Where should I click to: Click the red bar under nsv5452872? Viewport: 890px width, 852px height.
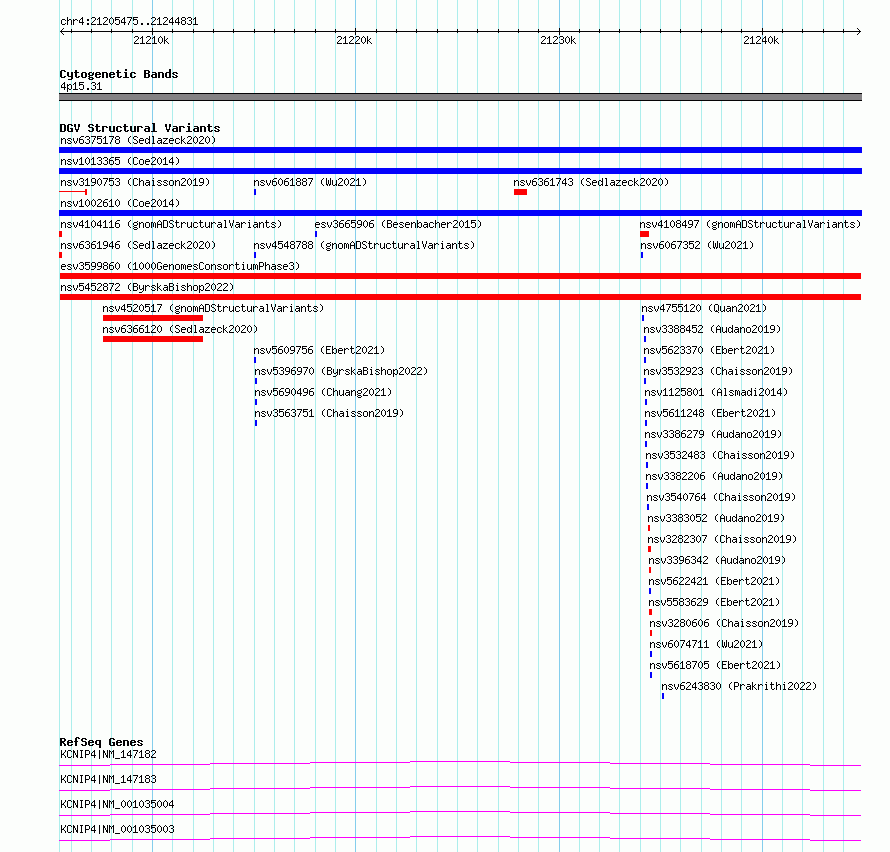pos(460,297)
